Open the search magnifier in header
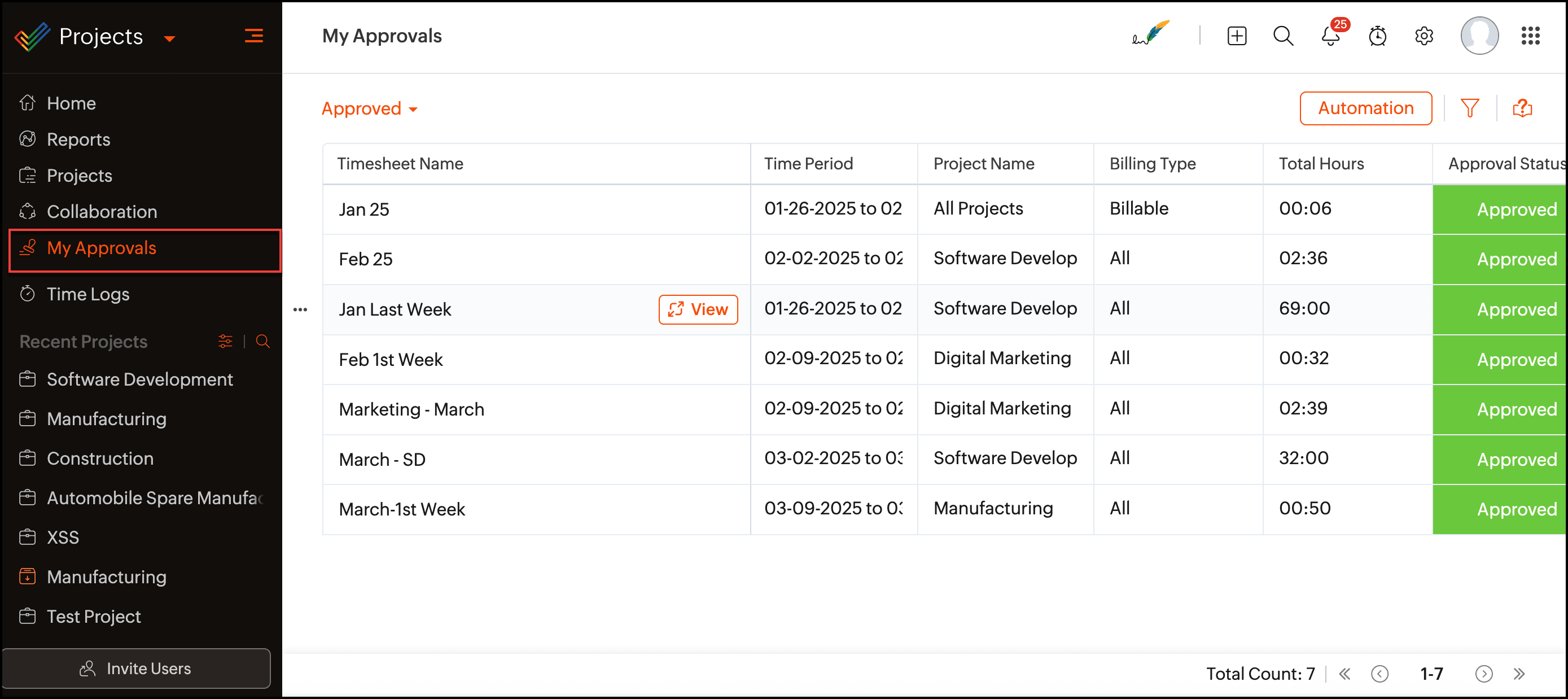 pyautogui.click(x=1283, y=36)
